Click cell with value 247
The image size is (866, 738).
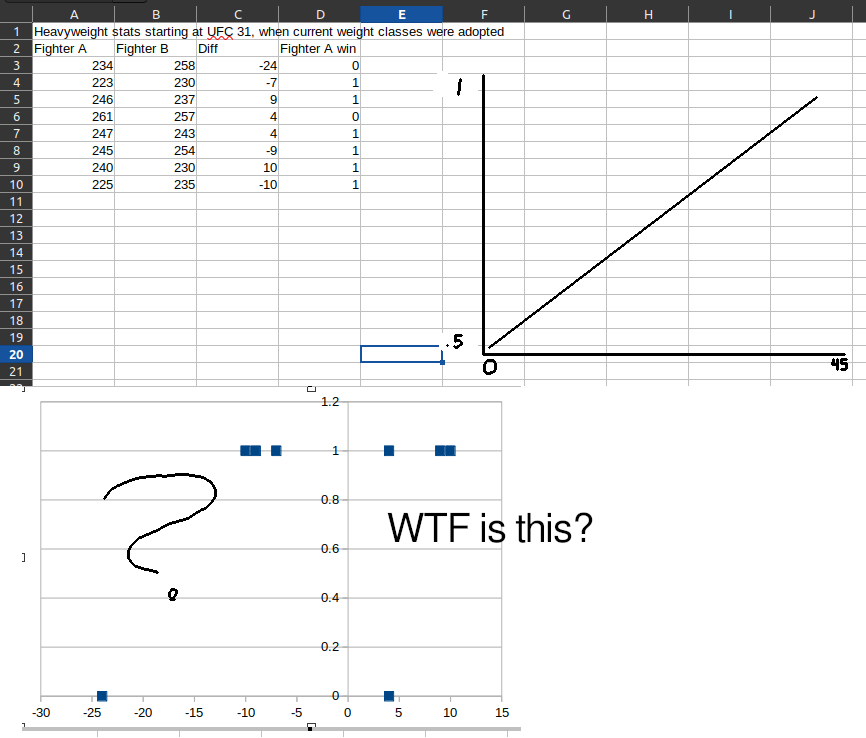[x=73, y=134]
